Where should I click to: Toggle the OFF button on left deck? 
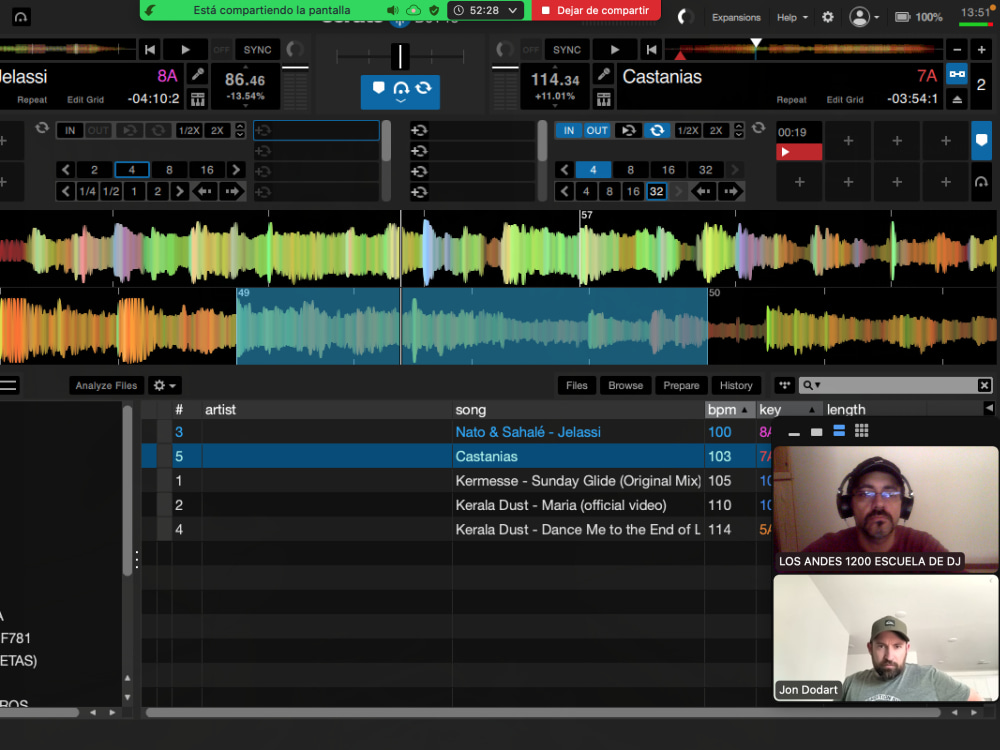pos(222,50)
